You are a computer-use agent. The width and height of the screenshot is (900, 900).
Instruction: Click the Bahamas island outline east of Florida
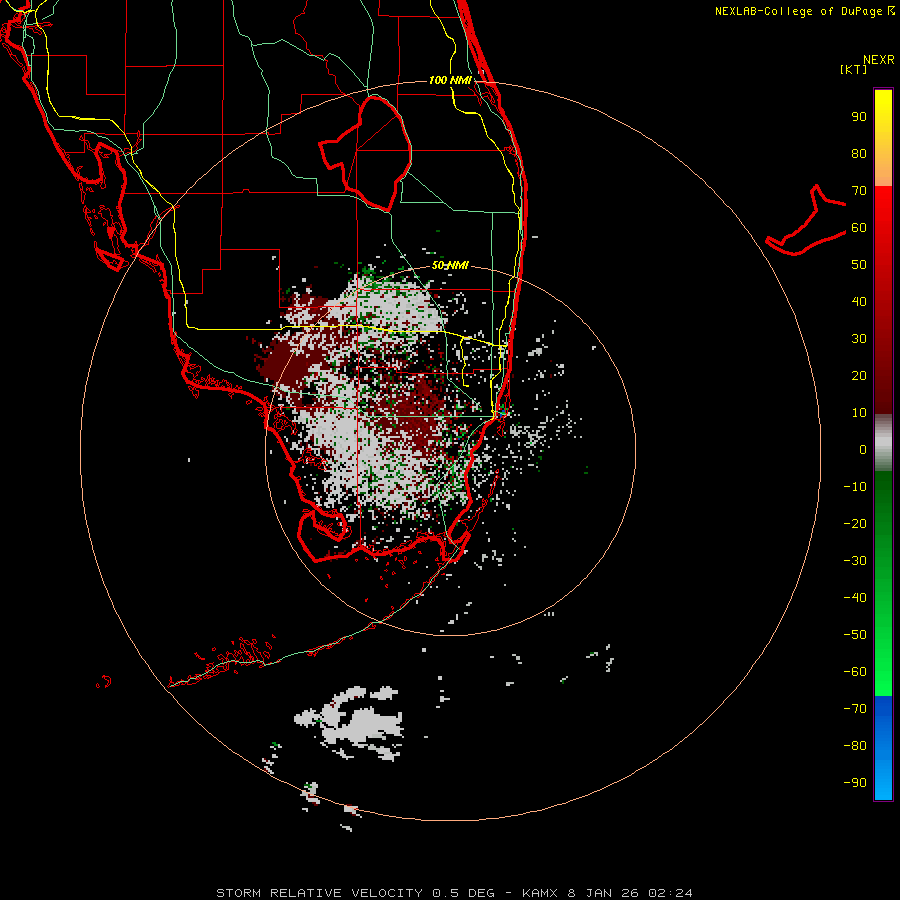click(x=806, y=220)
